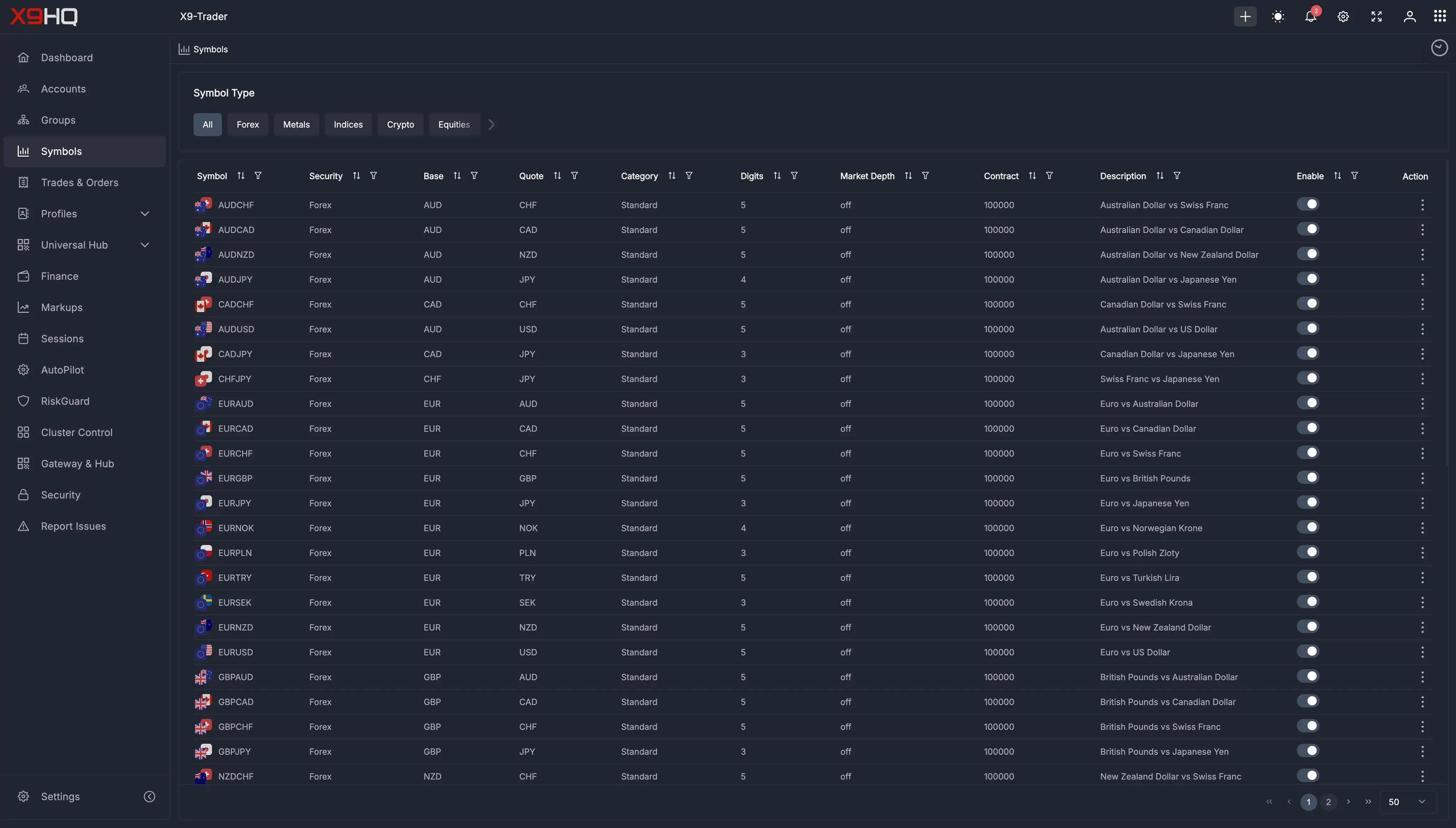Open the apps grid icon in header
The width and height of the screenshot is (1456, 828).
pos(1439,17)
